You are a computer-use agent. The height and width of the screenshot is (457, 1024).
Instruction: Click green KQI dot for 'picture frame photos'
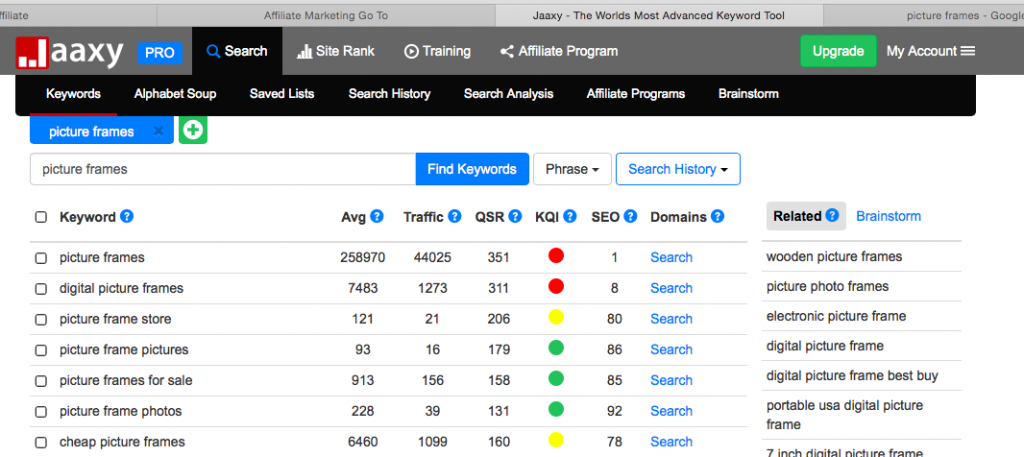pyautogui.click(x=556, y=409)
